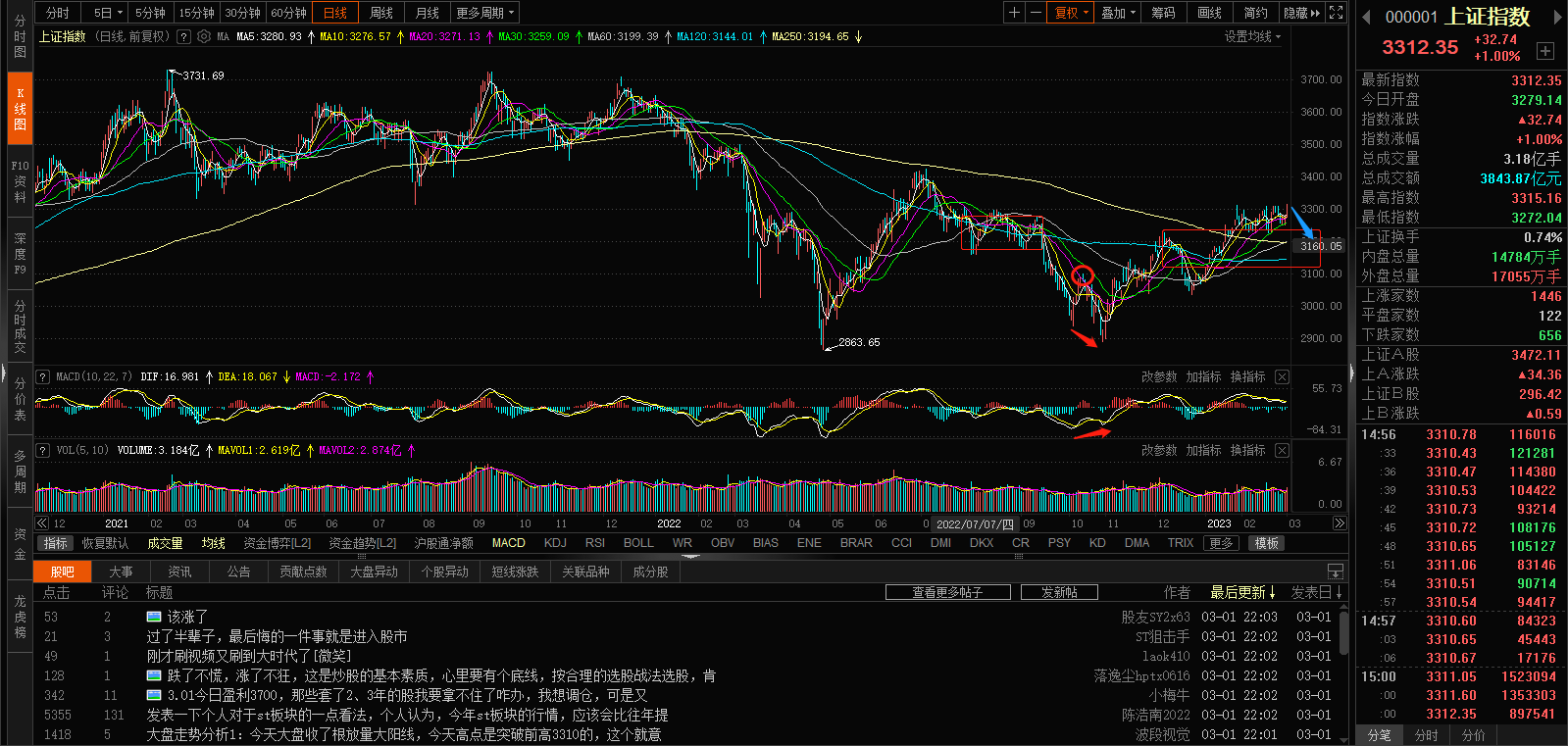Image resolution: width=1568 pixels, height=746 pixels.
Task: Switch to the 大事 tab
Action: pos(121,572)
